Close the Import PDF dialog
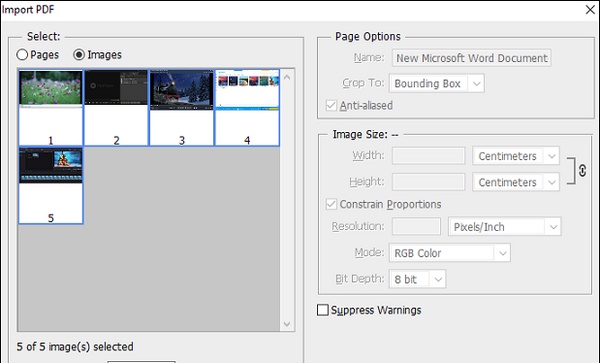 click(x=590, y=10)
